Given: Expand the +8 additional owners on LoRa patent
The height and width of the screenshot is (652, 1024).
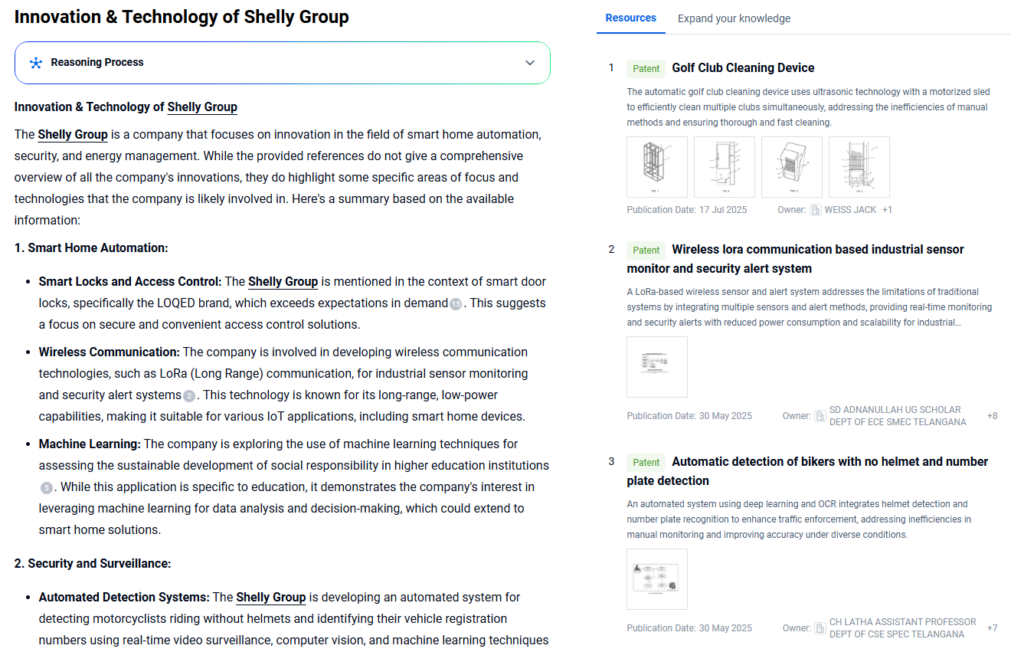Looking at the screenshot, I should (991, 416).
